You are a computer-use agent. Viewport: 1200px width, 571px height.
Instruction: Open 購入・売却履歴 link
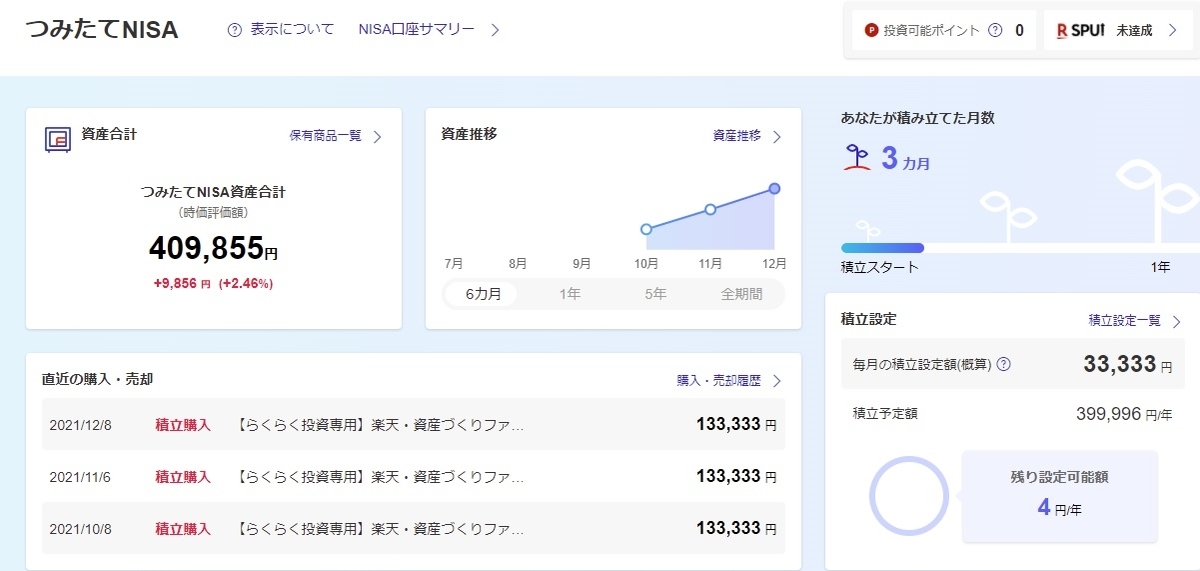click(x=719, y=381)
